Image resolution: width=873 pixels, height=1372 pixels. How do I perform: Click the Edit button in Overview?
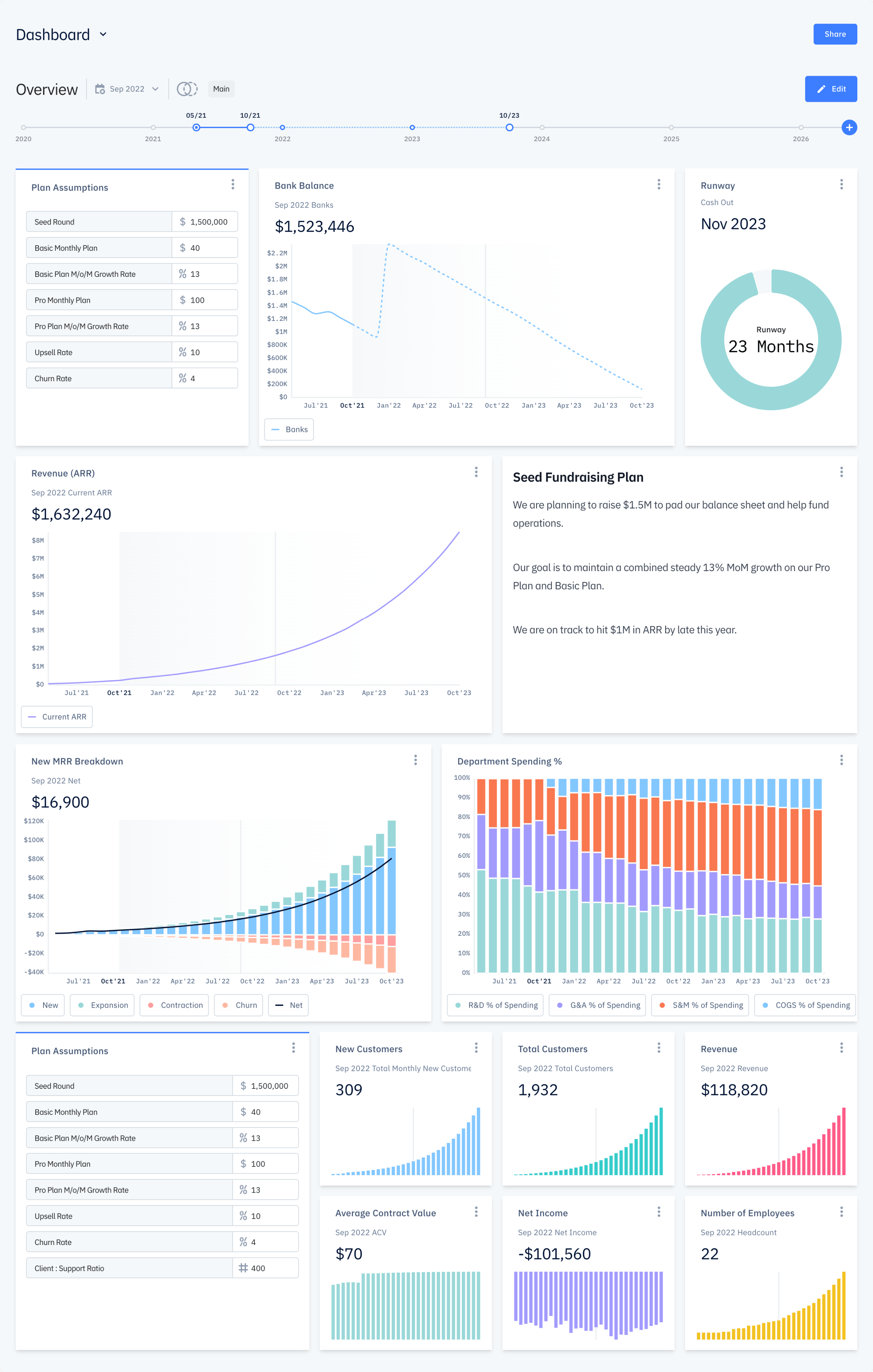(x=831, y=88)
